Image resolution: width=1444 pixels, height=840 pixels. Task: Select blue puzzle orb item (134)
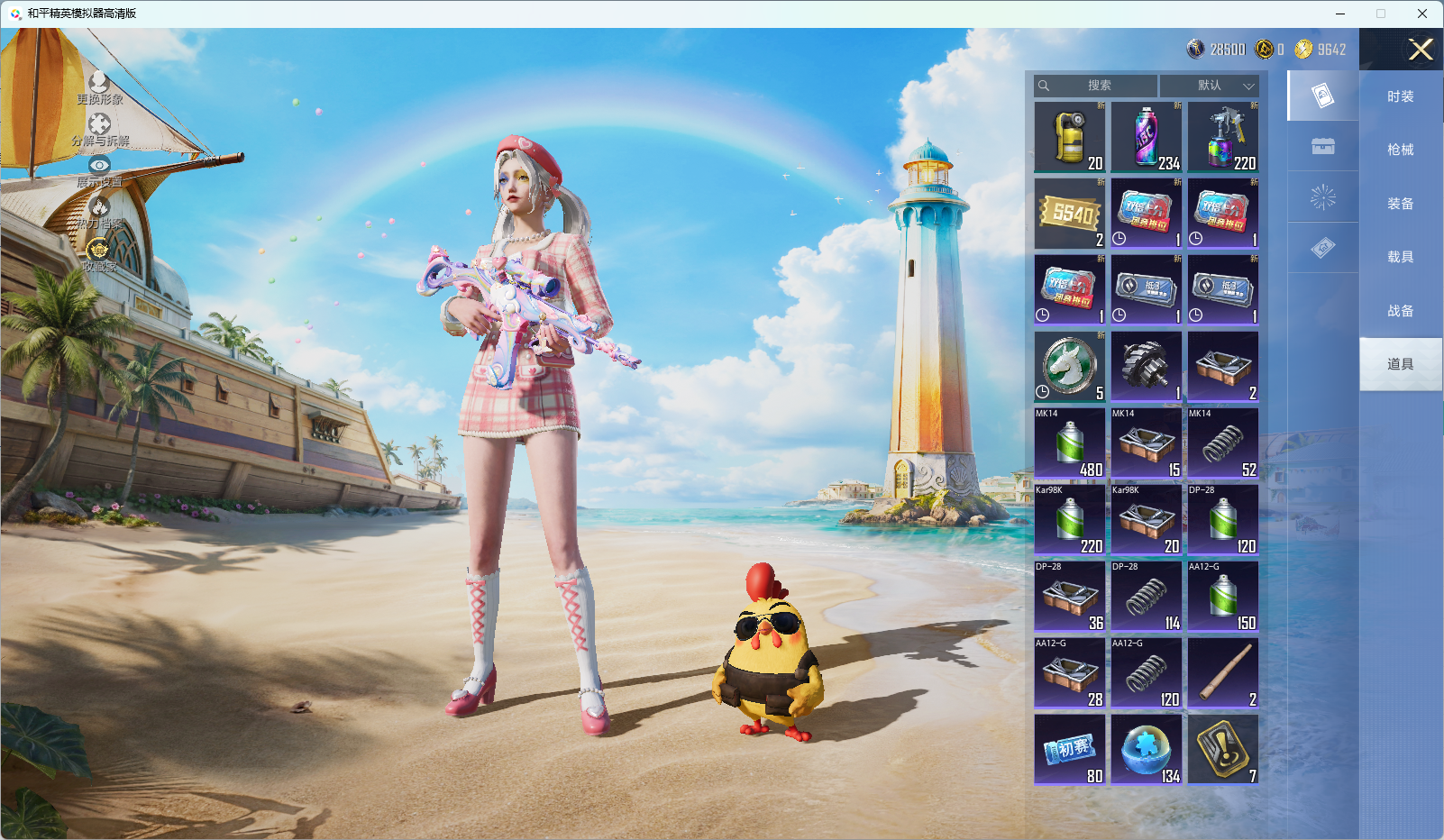pos(1147,750)
